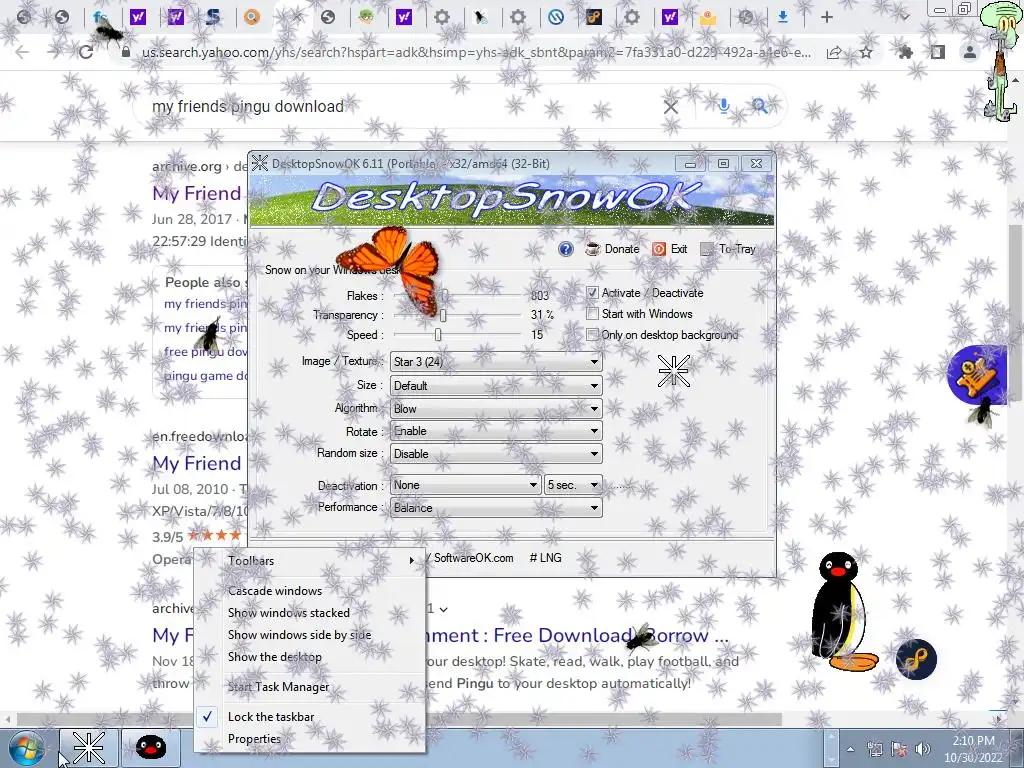Screen dimensions: 1024x768
Task: Click the Yahoo voice search microphone icon
Action: (x=724, y=106)
